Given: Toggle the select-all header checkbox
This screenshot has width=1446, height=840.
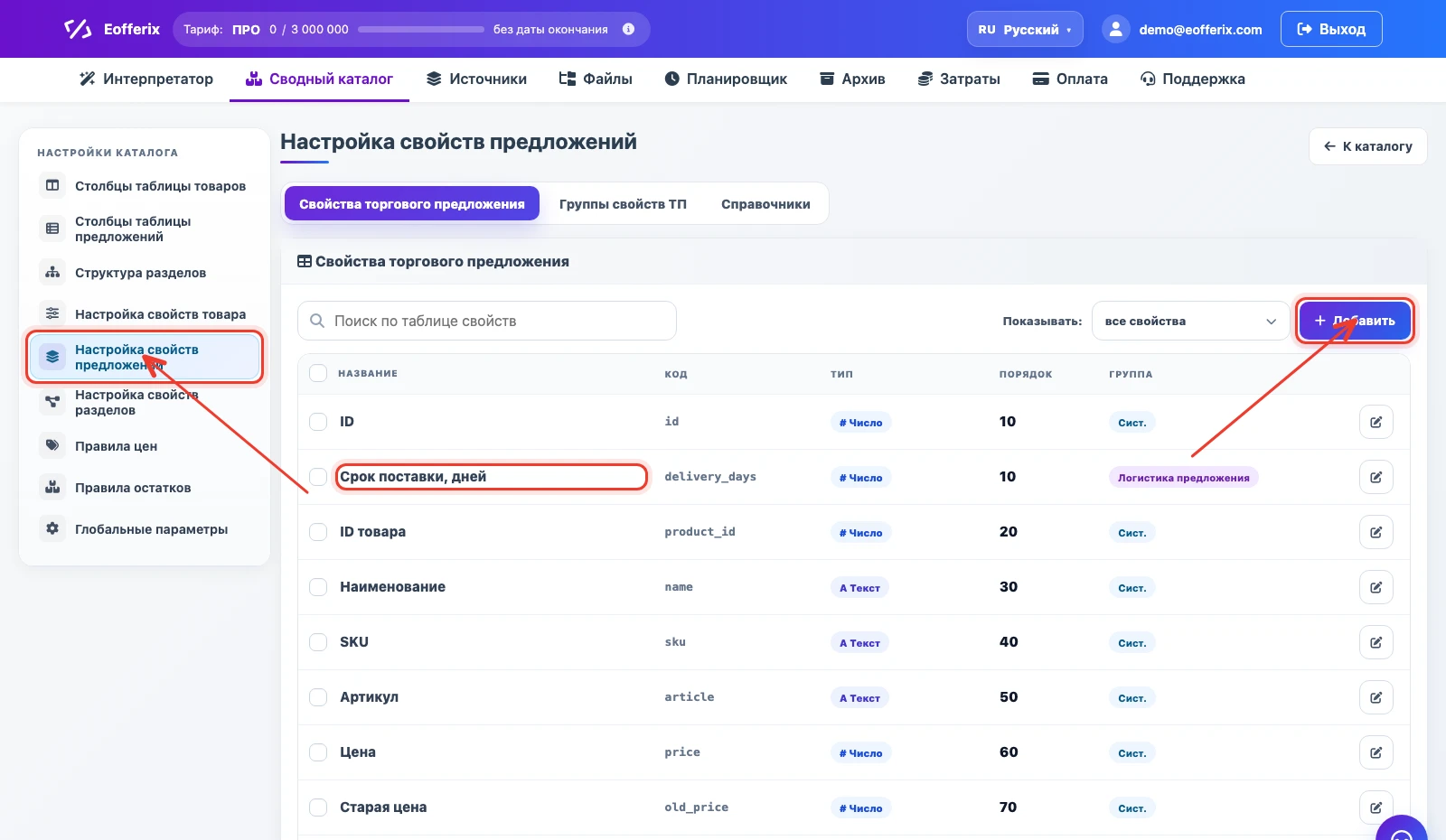Looking at the screenshot, I should tap(318, 373).
